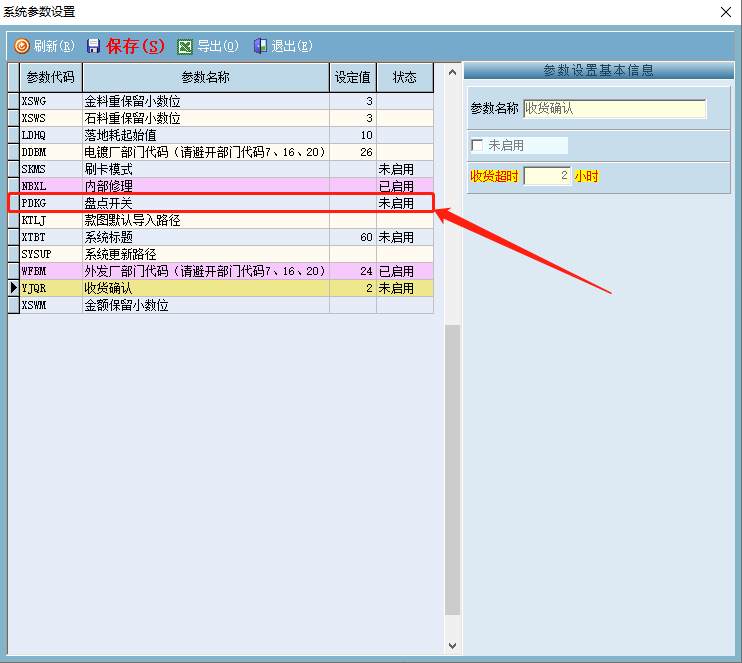Click 未启用 status in PDKG row
The height and width of the screenshot is (663, 742).
[405, 203]
